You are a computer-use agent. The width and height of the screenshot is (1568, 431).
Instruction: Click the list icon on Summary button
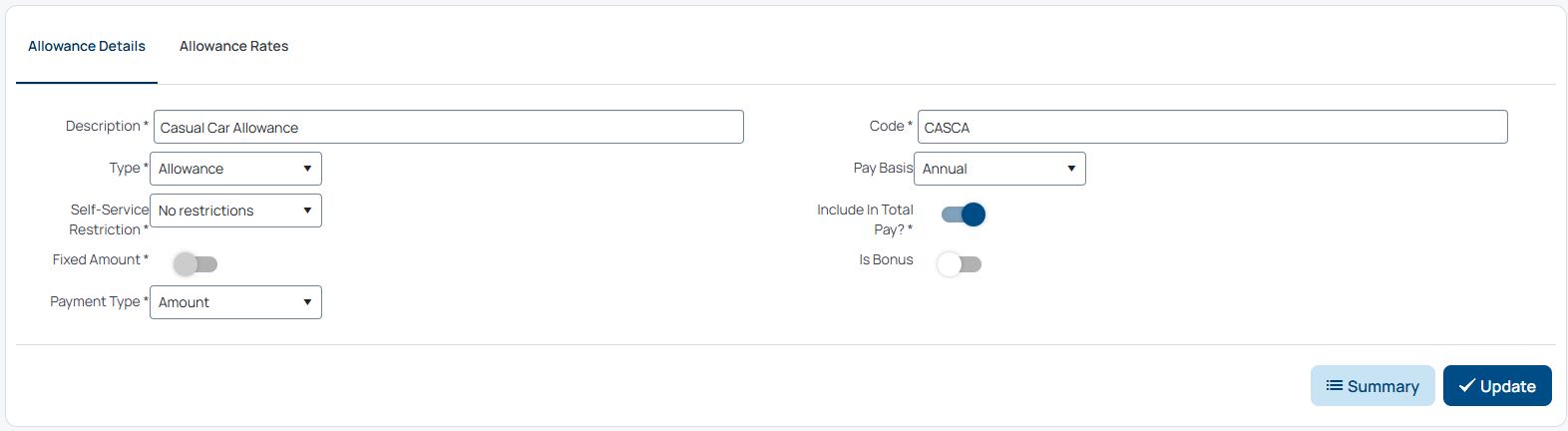click(1334, 386)
